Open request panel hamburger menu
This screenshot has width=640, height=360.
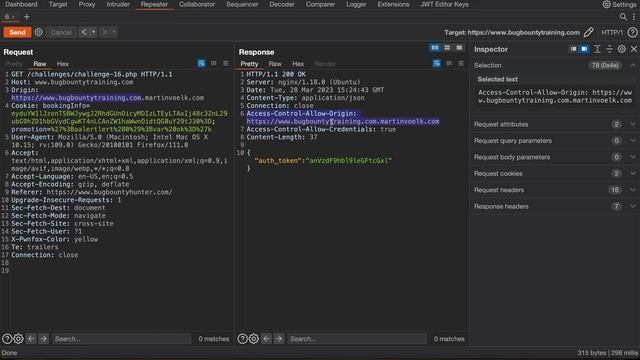tap(226, 63)
